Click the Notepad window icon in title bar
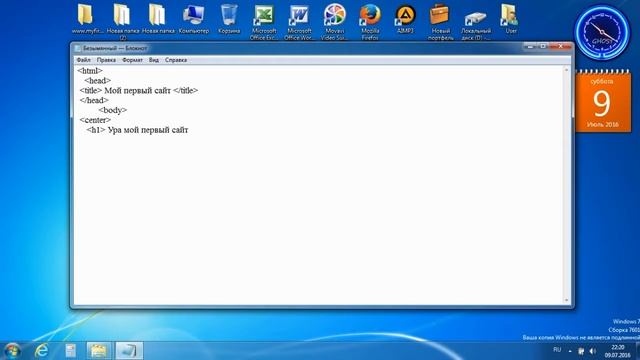 coord(77,48)
